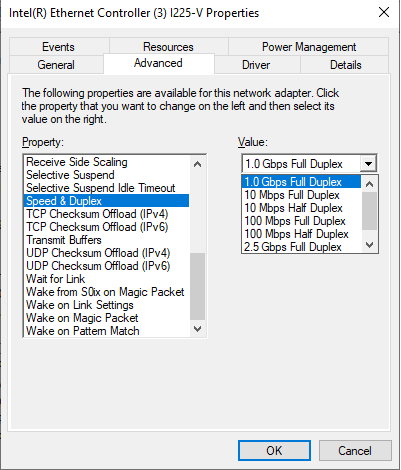
Task: Choose 2.5 Gbps Full Duplex option
Action: [x=293, y=247]
